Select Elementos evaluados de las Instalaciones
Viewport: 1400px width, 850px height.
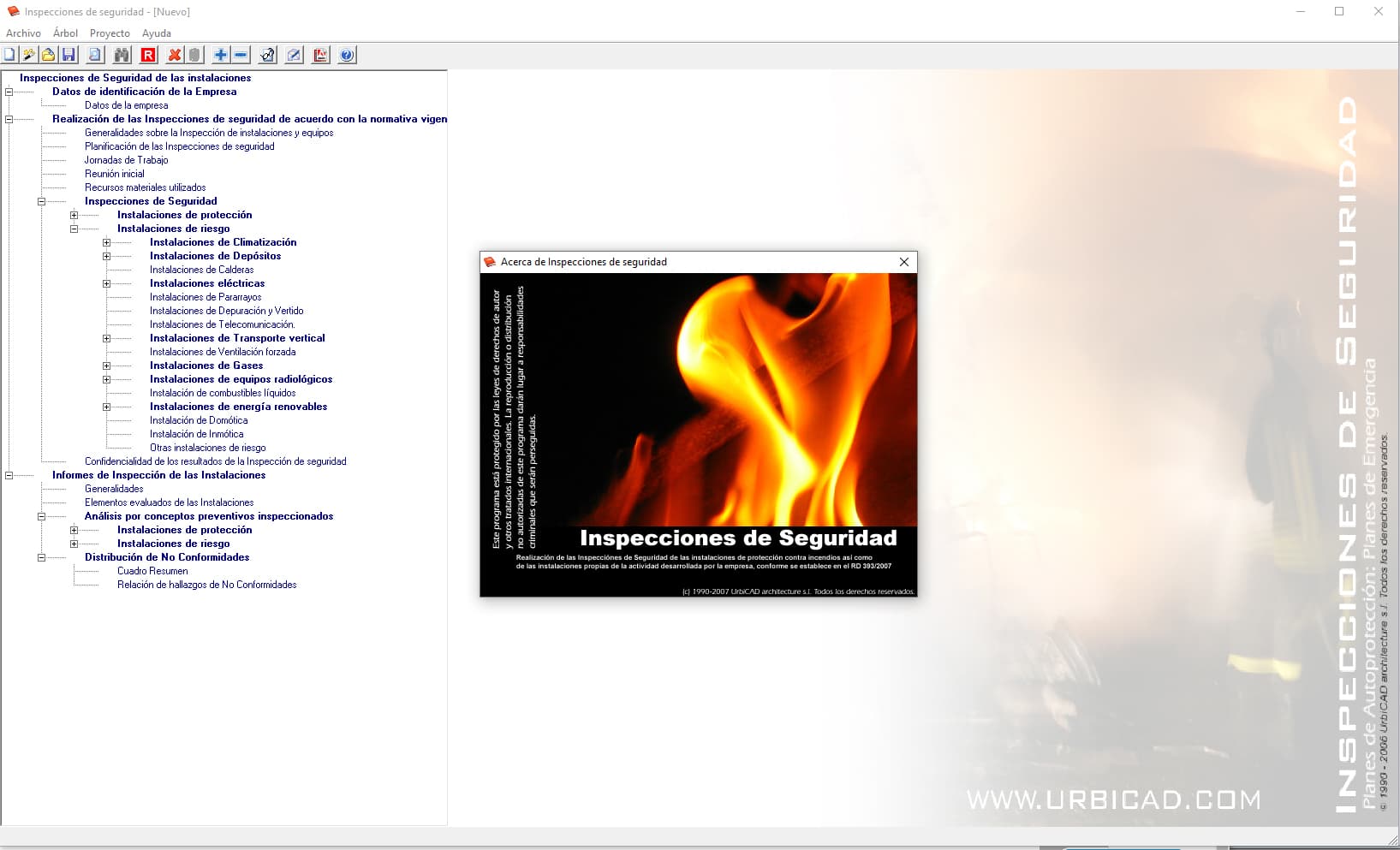(x=169, y=502)
